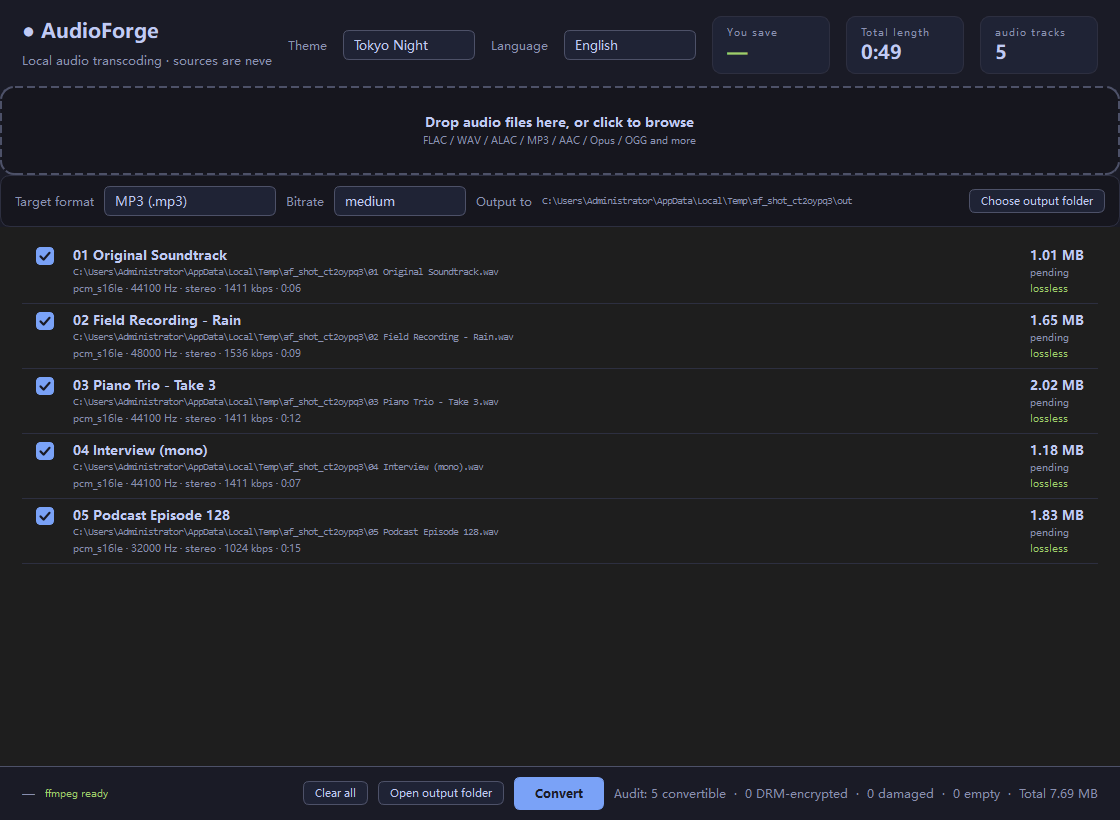1120x820 pixels.
Task: Click pending status of 01 Original Soundtrack
Action: click(1049, 273)
